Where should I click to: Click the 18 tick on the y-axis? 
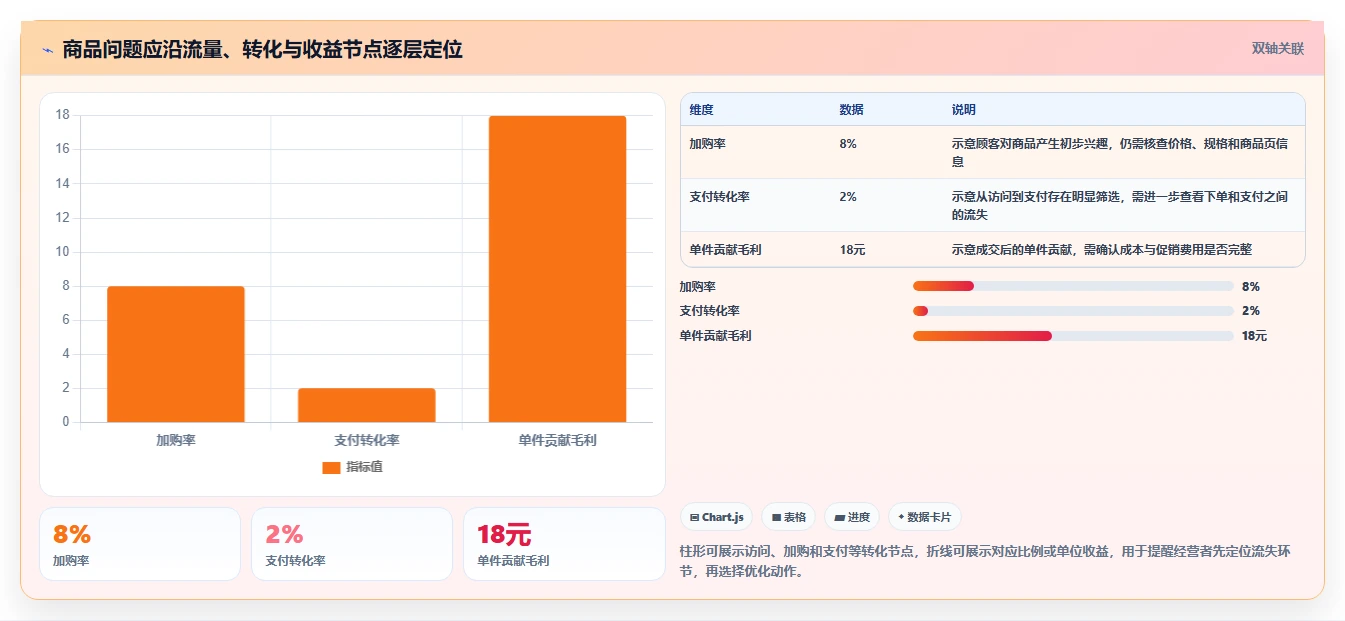62,115
